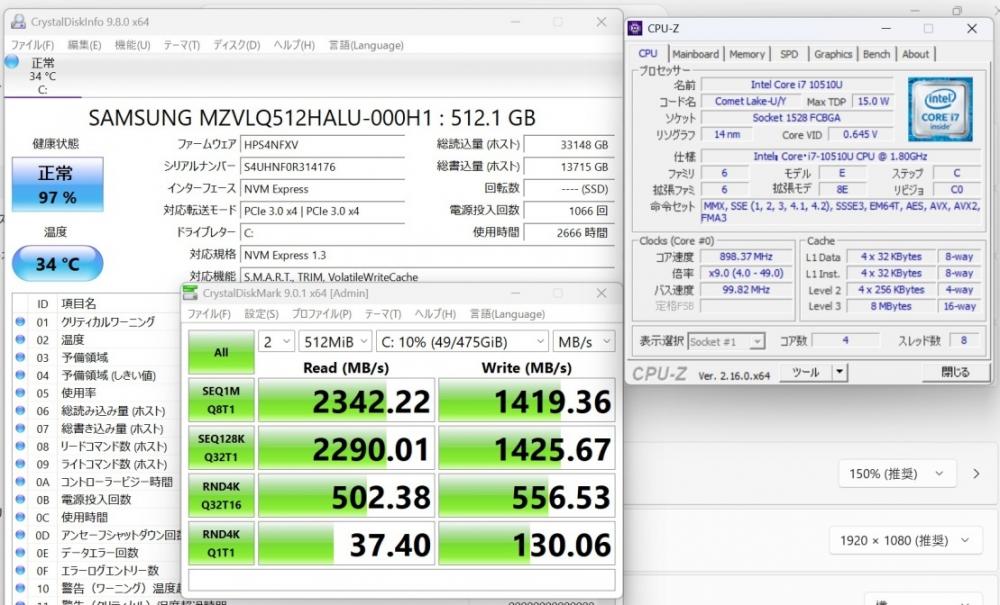
Task: Click status dot for 05 使用率 row
Action: 20,393
